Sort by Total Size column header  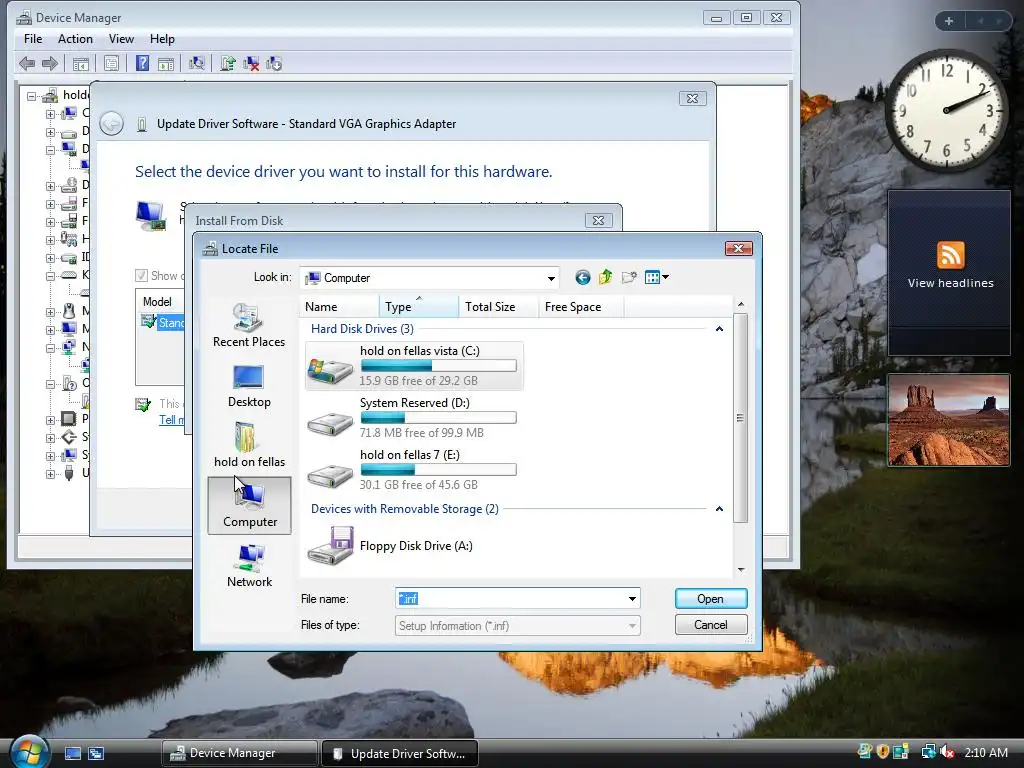[x=498, y=307]
